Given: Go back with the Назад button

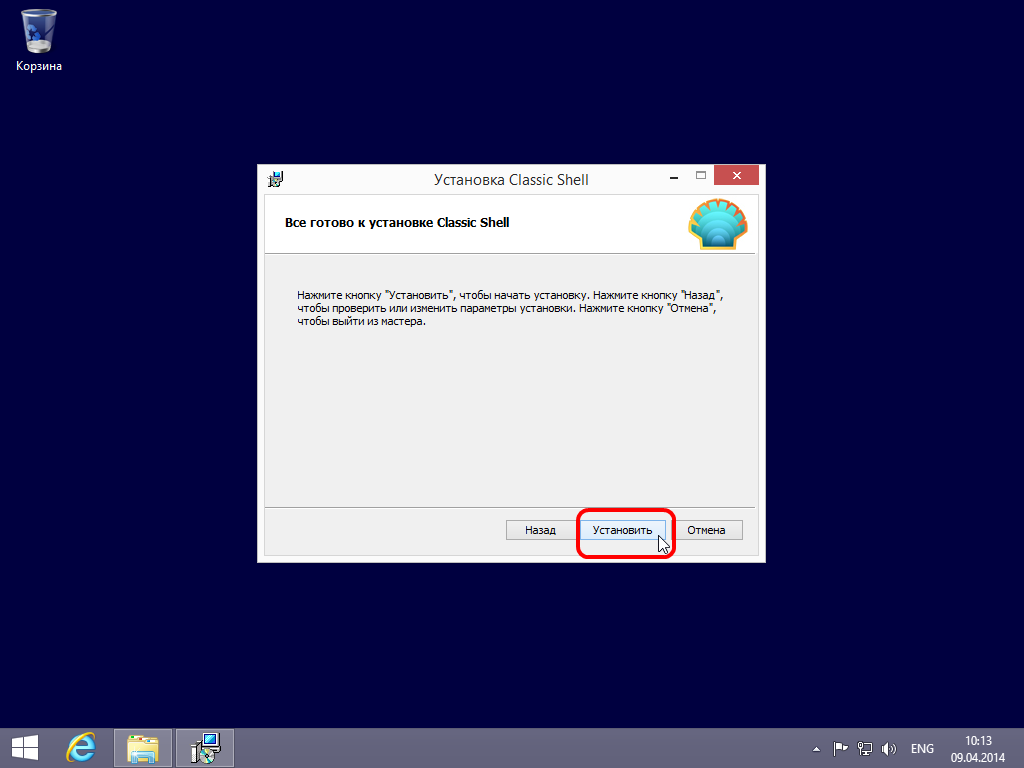Looking at the screenshot, I should 540,530.
